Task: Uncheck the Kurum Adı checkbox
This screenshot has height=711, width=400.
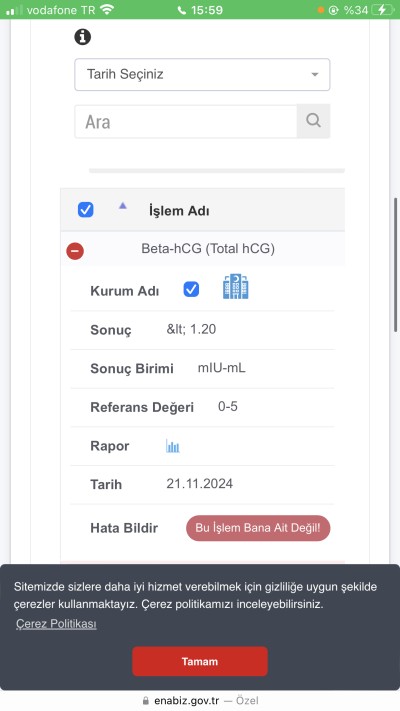Action: pyautogui.click(x=191, y=289)
